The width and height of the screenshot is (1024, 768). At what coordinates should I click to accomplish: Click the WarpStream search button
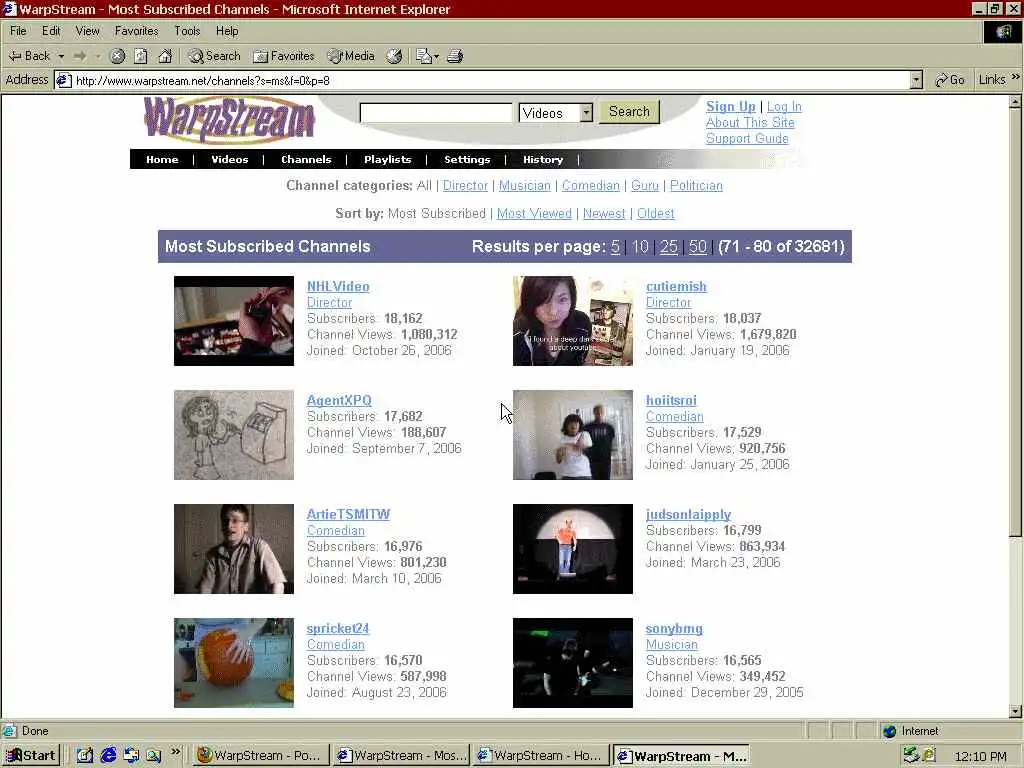click(630, 112)
